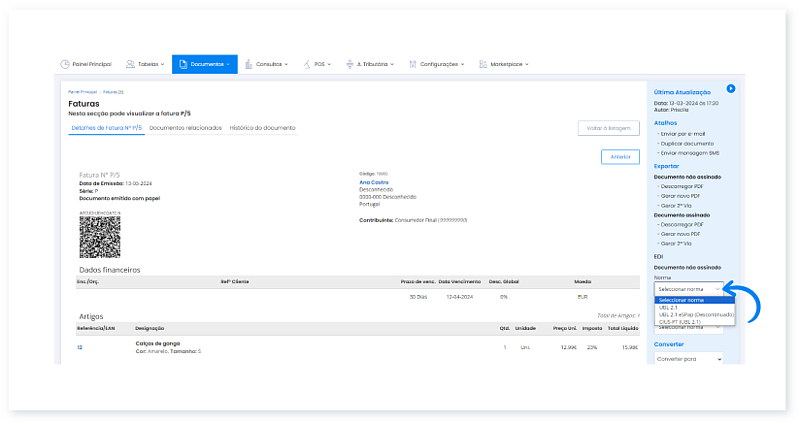Open the Tabelas menu
Screen dimensions: 800x424
point(145,64)
